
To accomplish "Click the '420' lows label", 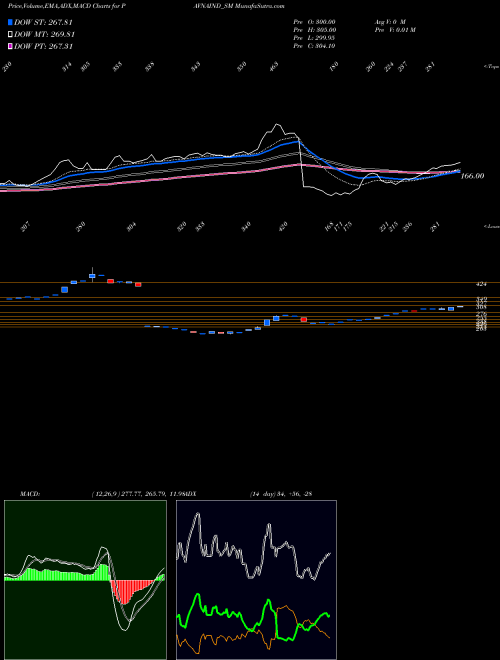I will click(284, 226).
